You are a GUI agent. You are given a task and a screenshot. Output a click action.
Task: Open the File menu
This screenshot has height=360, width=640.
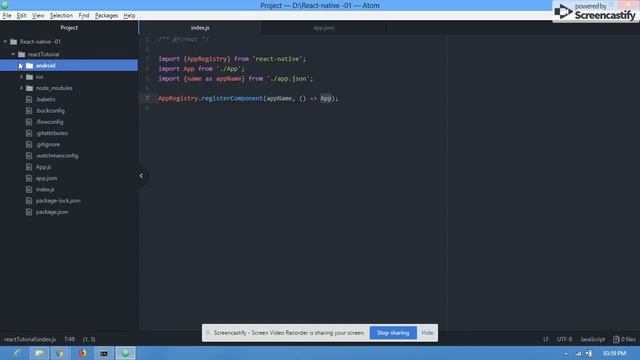7,16
